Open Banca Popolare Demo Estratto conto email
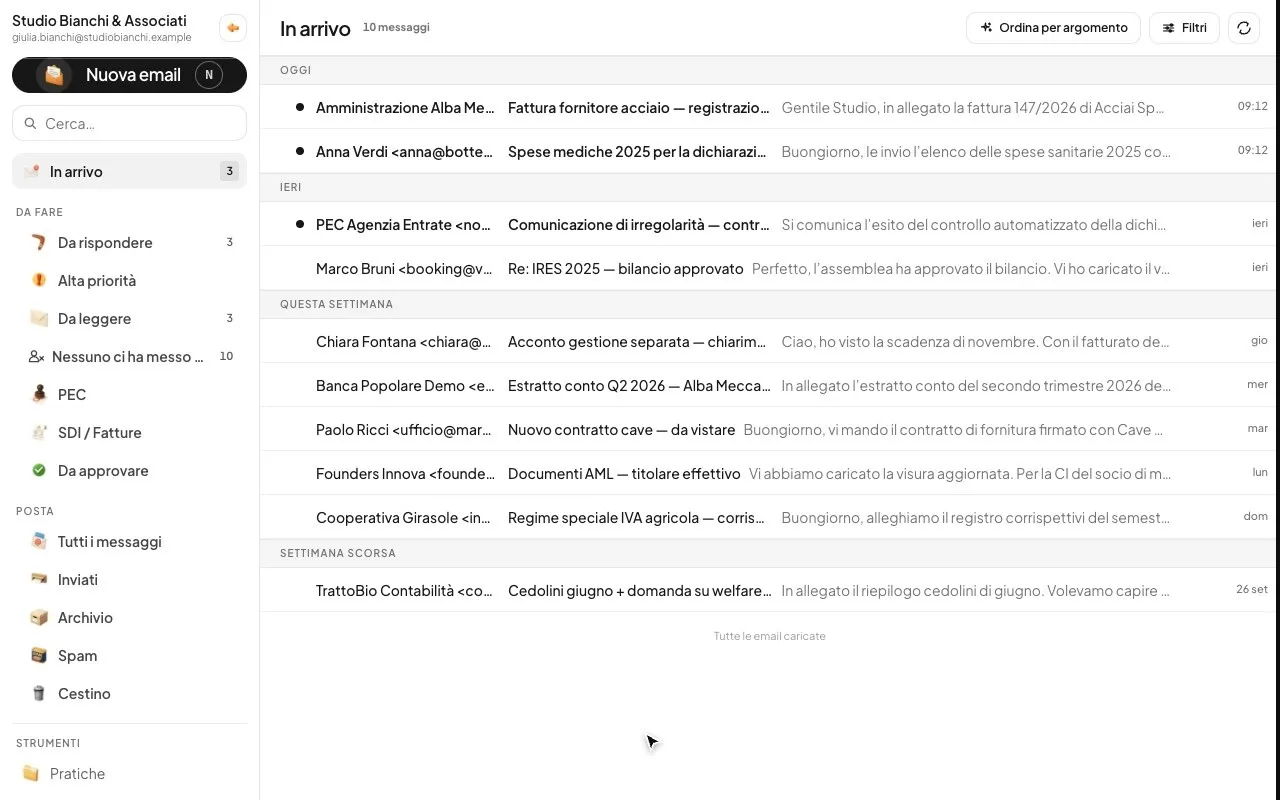This screenshot has width=1280, height=800. 769,385
